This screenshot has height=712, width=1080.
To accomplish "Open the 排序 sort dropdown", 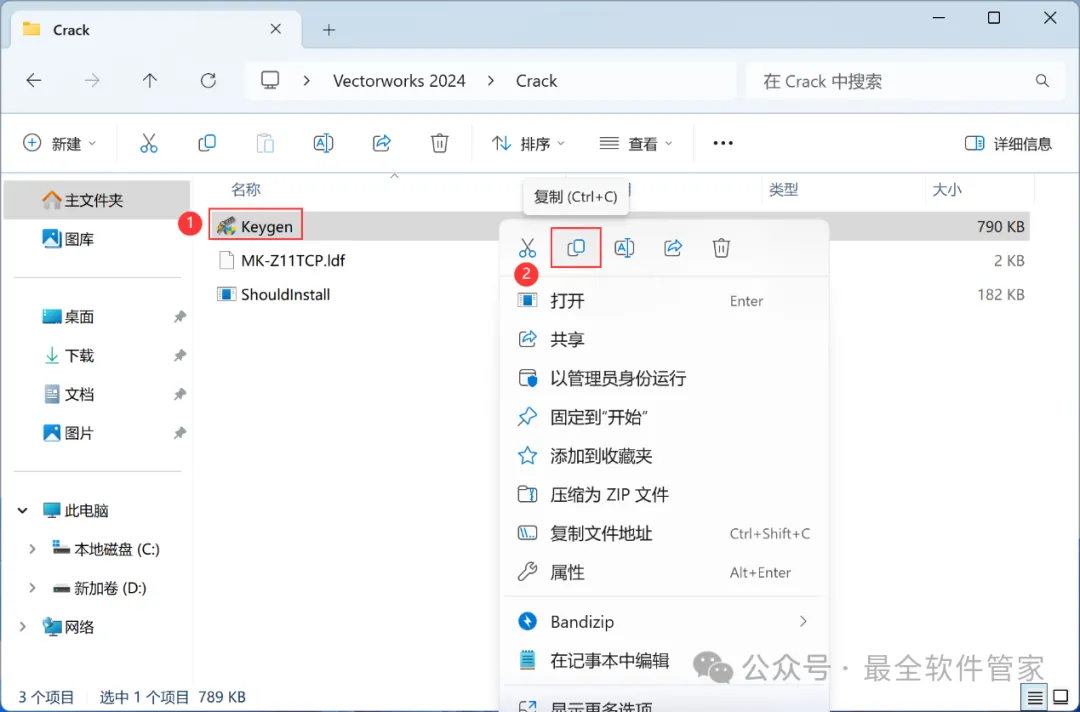I will click(528, 143).
